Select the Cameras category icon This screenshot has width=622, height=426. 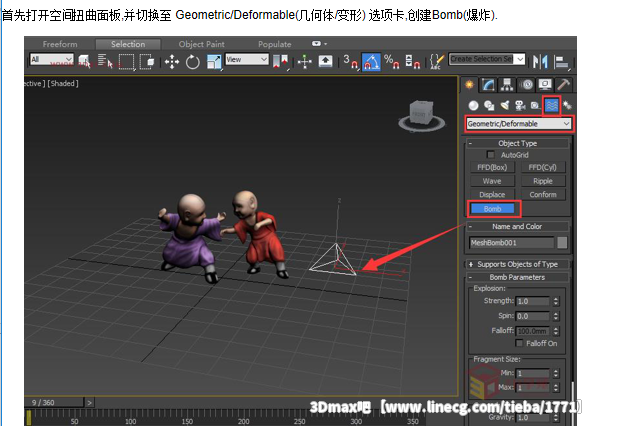520,106
